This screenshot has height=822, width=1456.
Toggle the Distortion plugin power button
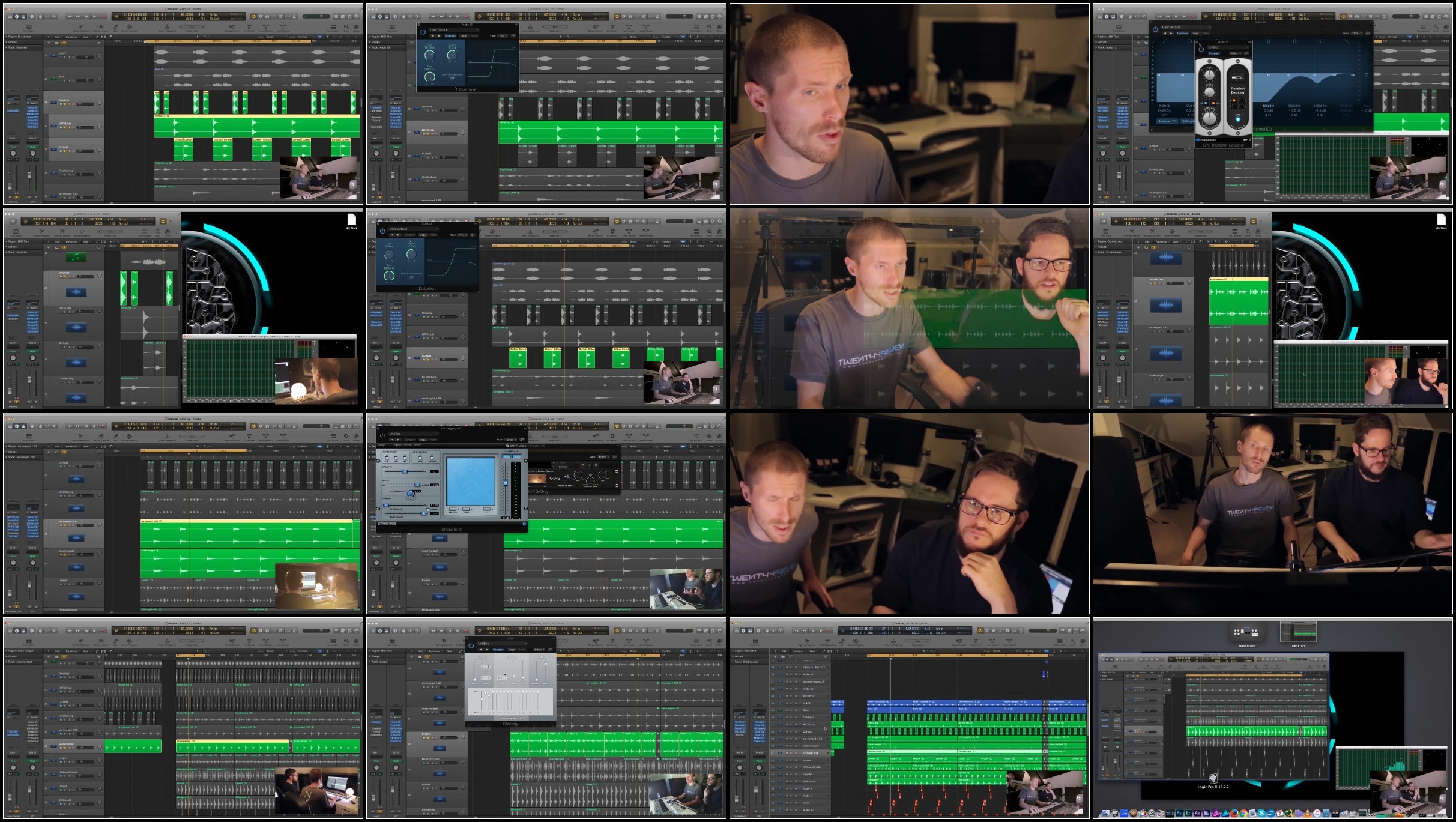tap(382, 231)
